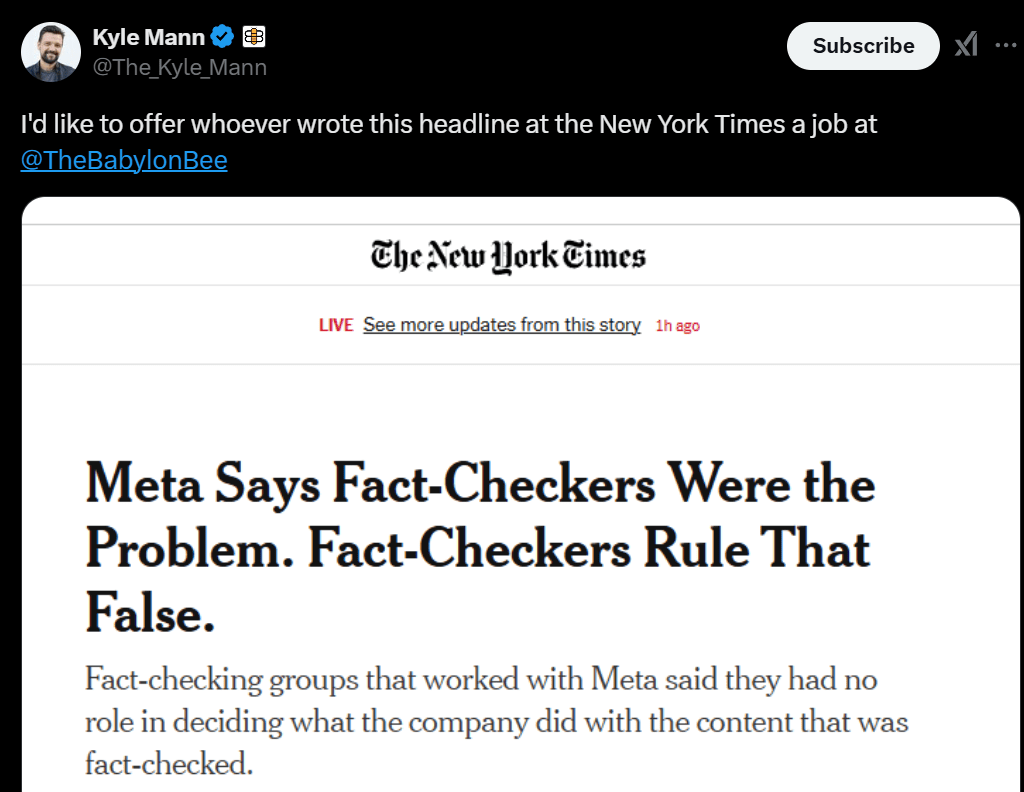Open the Kyle Mann display name
This screenshot has width=1024, height=792.
coord(149,38)
